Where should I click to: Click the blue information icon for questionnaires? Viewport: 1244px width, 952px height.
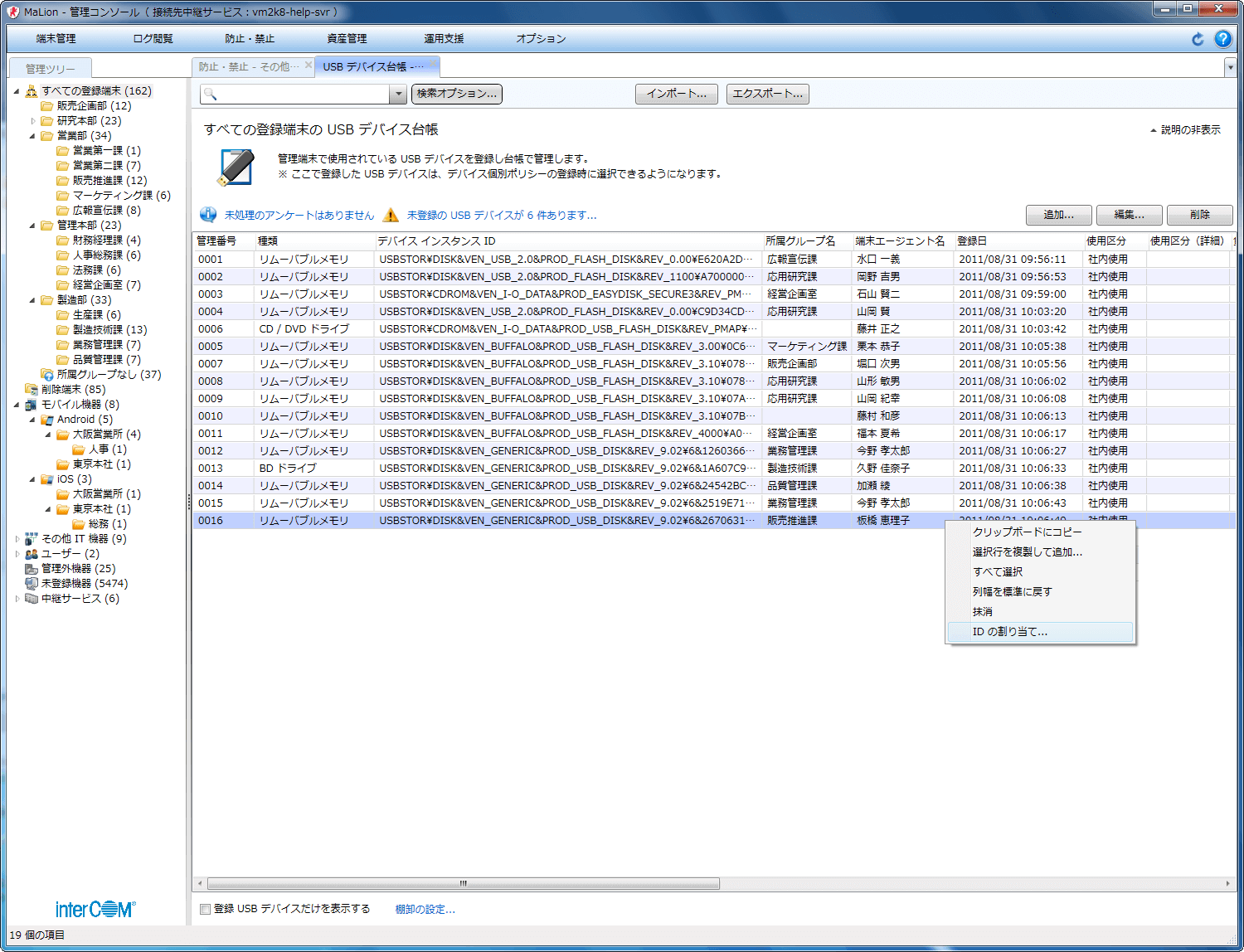click(208, 216)
